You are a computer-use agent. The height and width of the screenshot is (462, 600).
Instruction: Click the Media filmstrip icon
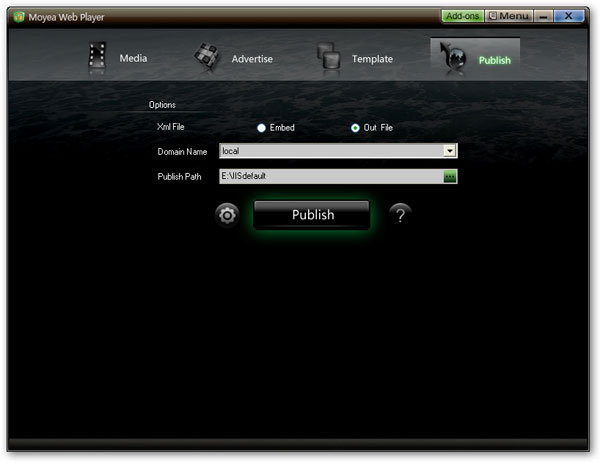pyautogui.click(x=97, y=56)
